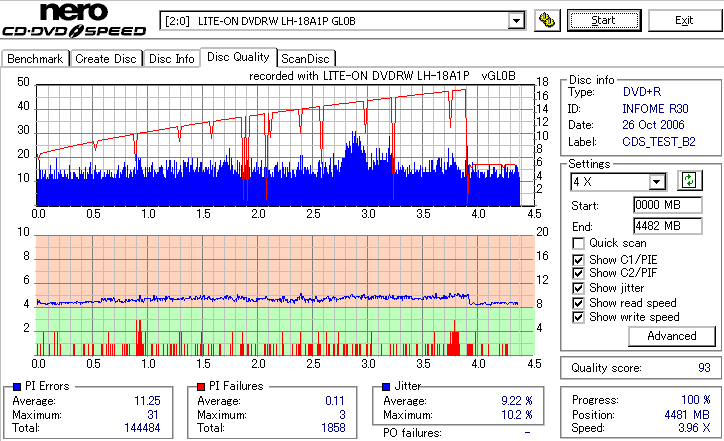The width and height of the screenshot is (724, 441).
Task: Switch to the Create Disc tab
Action: pos(106,59)
